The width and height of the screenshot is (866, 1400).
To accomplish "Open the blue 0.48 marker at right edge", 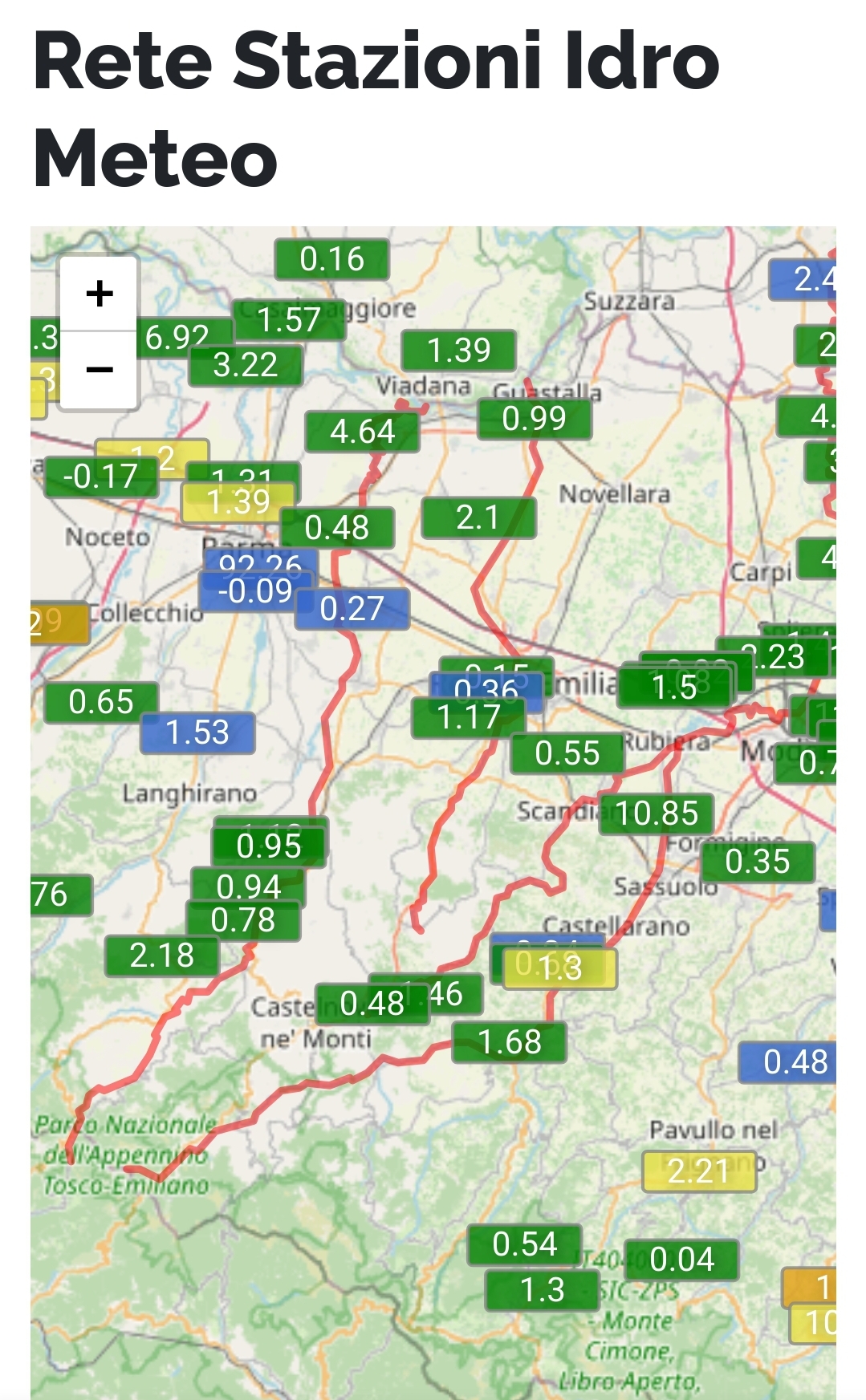I will (x=791, y=1062).
